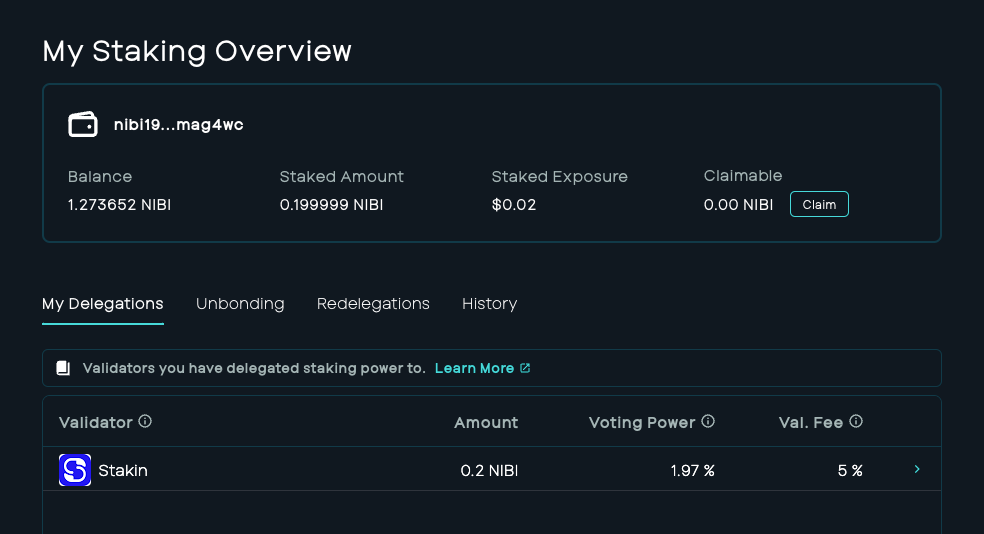Claim the staking rewards
Screen dimensions: 984x534
[819, 205]
